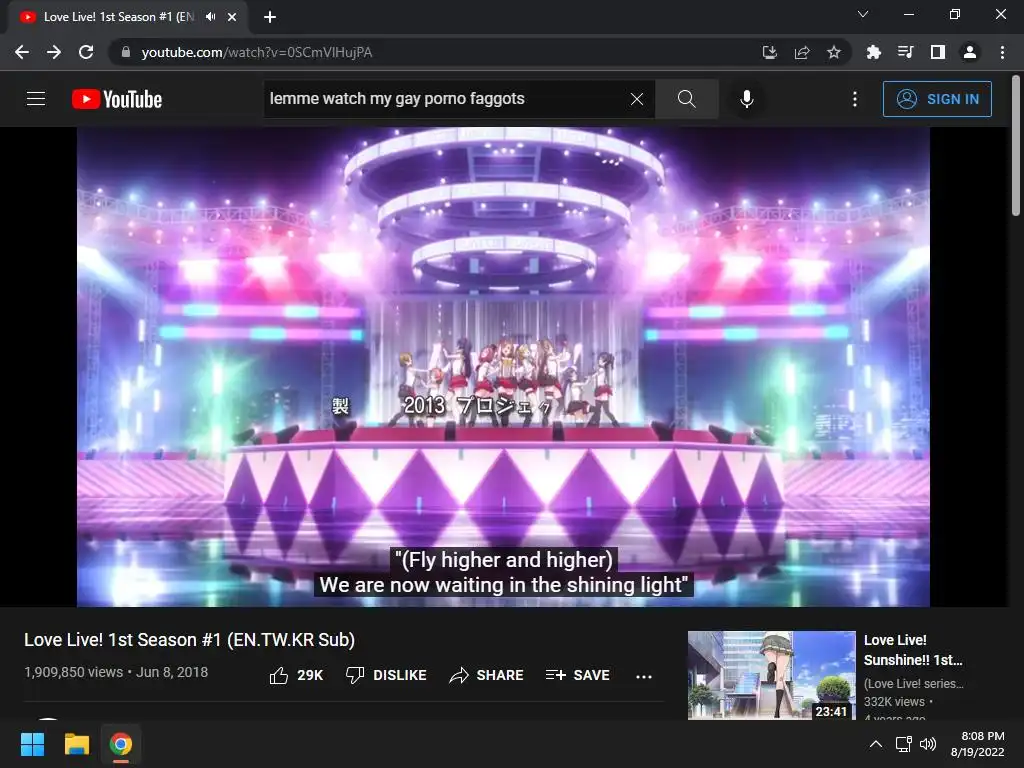Pause the video by clicking player
This screenshot has width=1024, height=768.
503,366
